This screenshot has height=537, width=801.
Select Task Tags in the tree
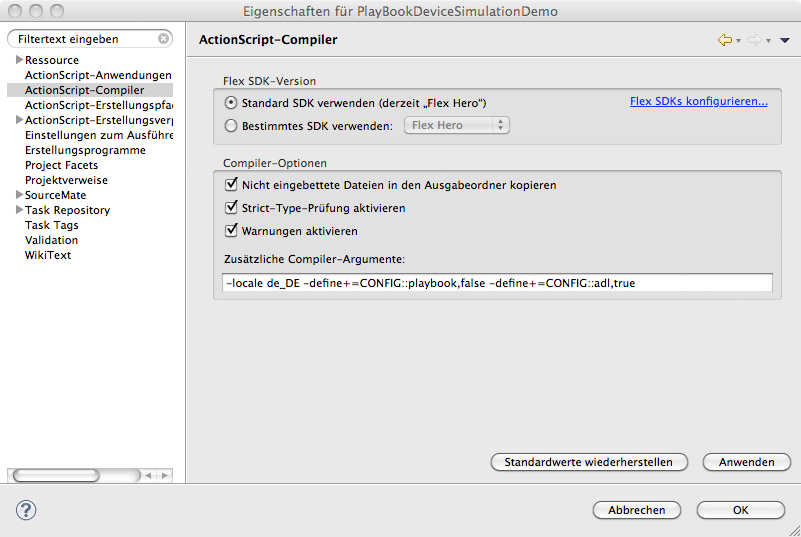pos(52,225)
